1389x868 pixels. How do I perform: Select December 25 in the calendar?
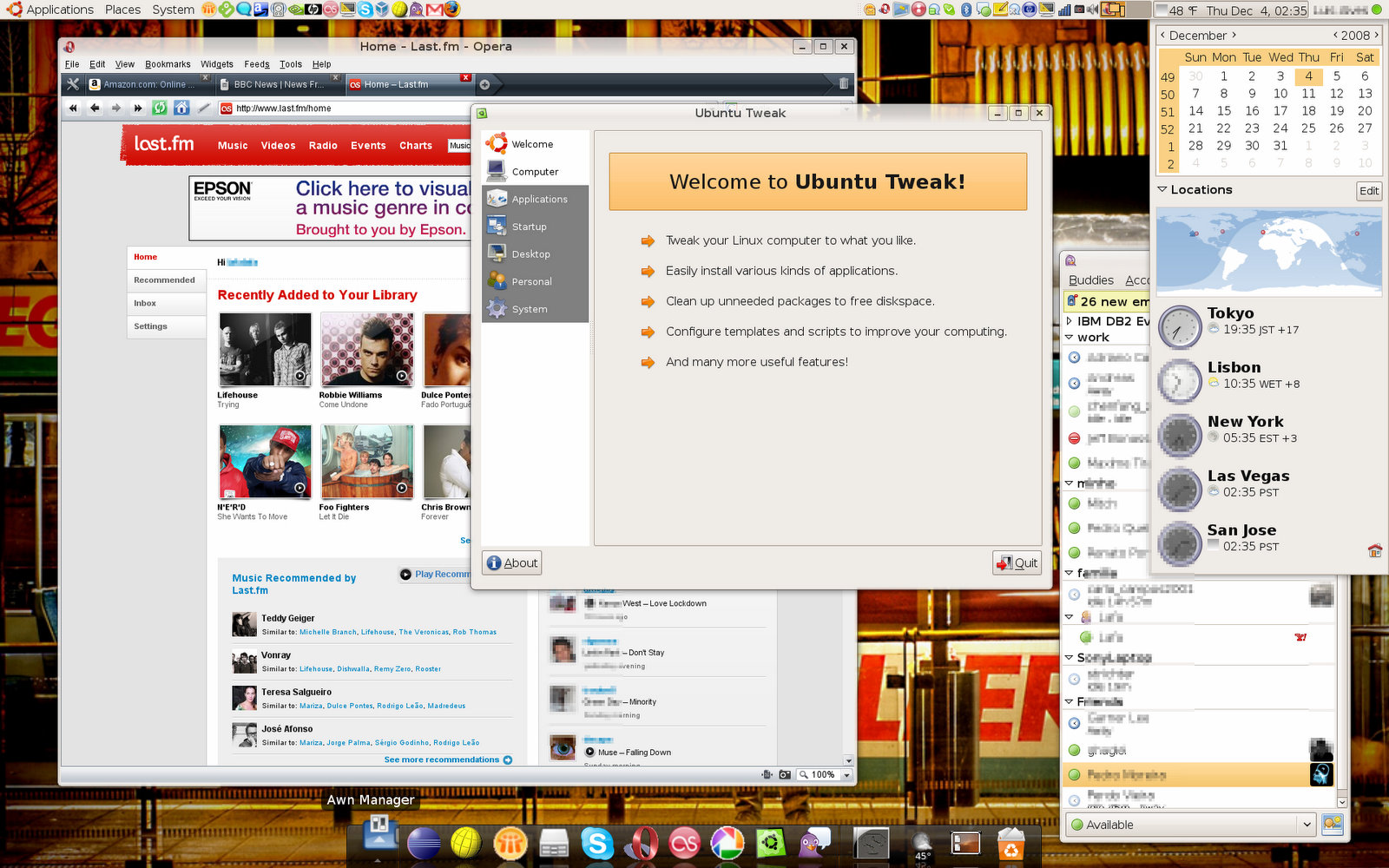[1308, 128]
